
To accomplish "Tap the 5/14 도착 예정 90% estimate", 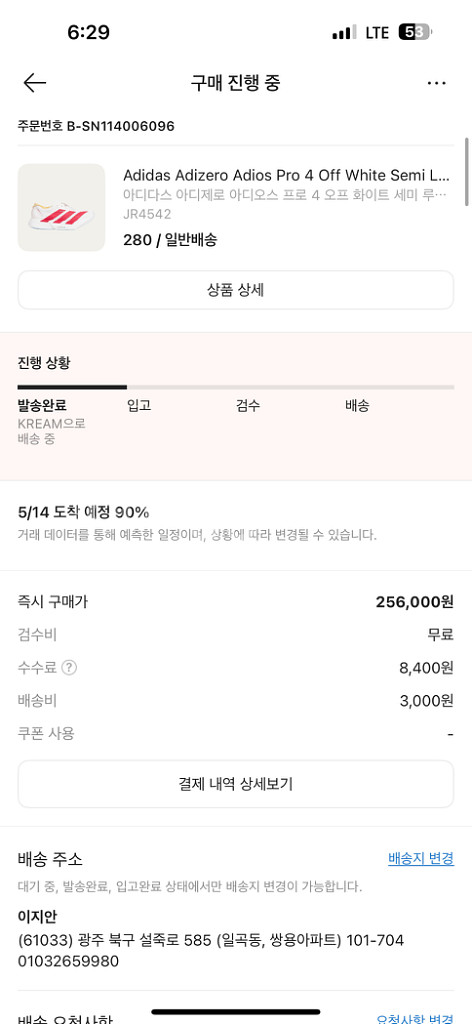I will point(84,512).
